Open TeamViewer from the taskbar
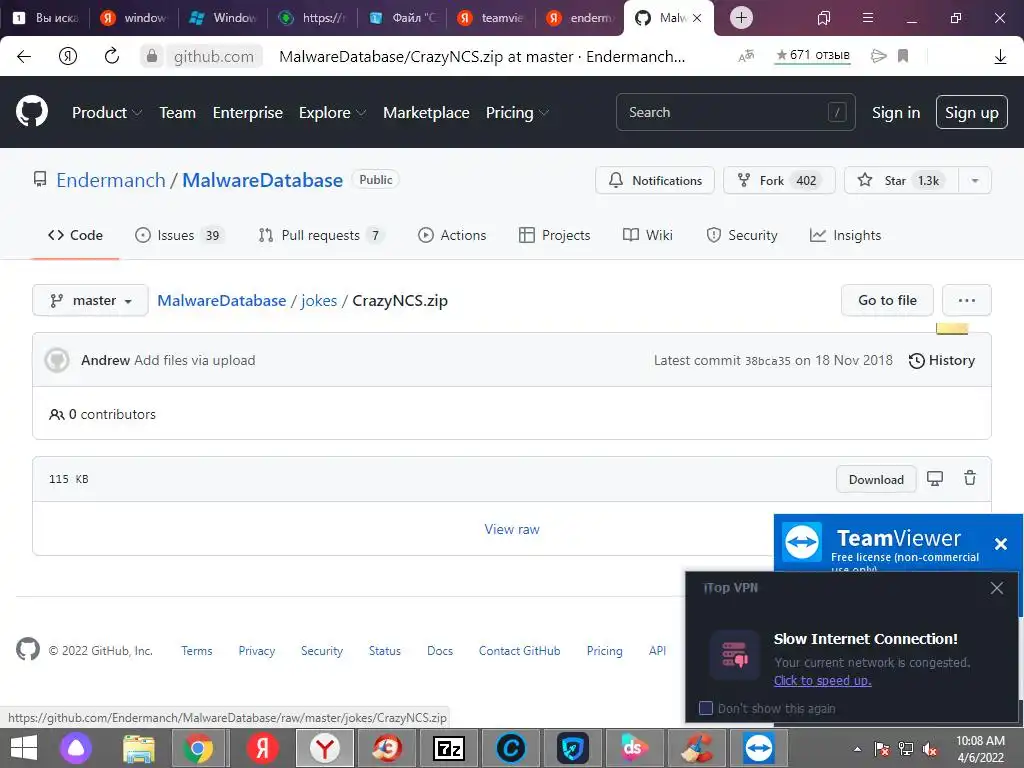1024x768 pixels. (x=758, y=748)
